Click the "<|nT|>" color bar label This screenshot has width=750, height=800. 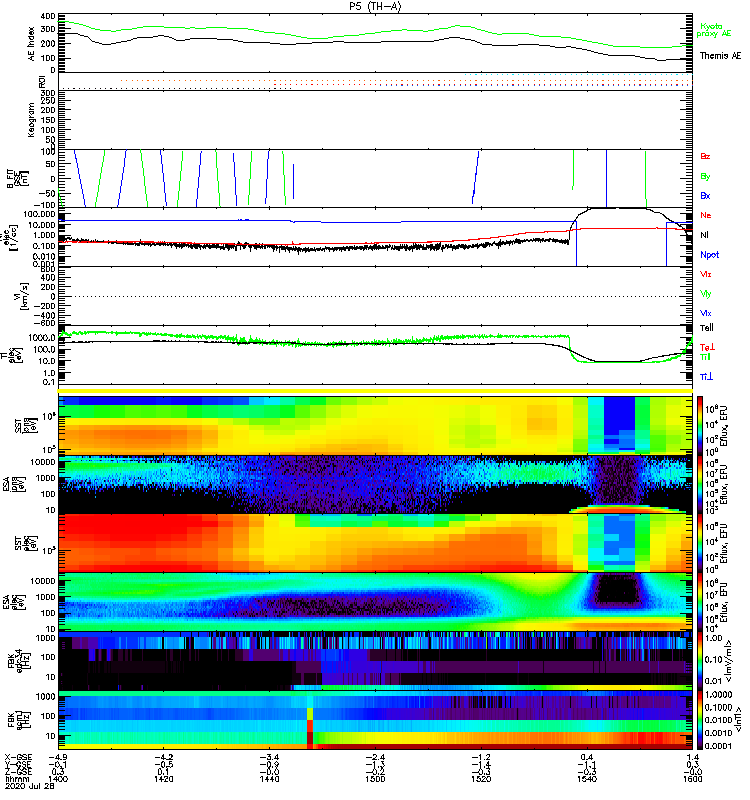click(737, 720)
